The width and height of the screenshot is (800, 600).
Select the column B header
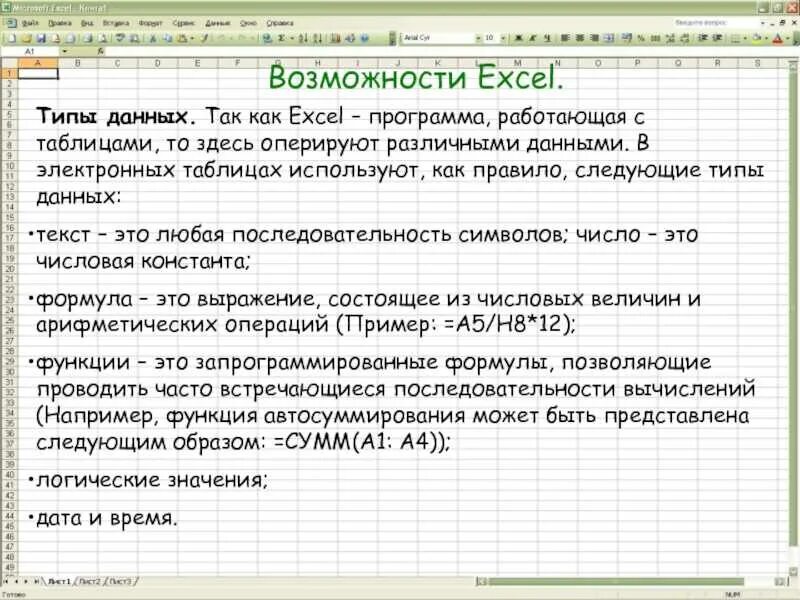click(78, 63)
